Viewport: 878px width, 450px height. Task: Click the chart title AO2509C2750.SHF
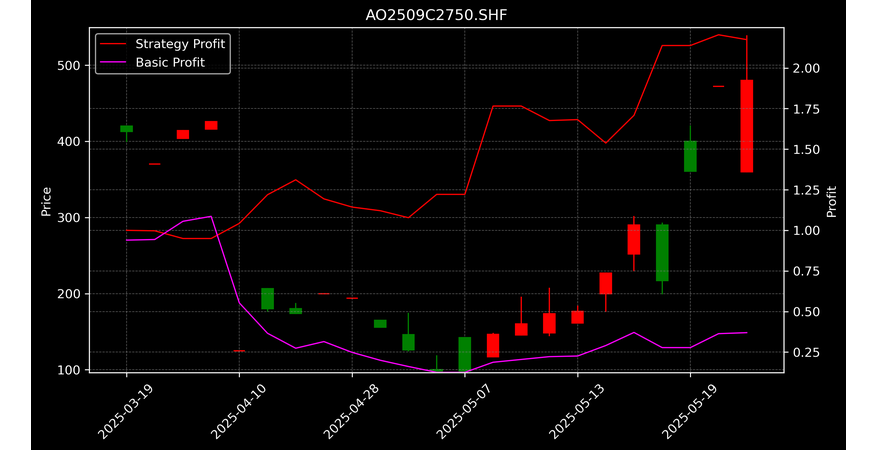[436, 15]
